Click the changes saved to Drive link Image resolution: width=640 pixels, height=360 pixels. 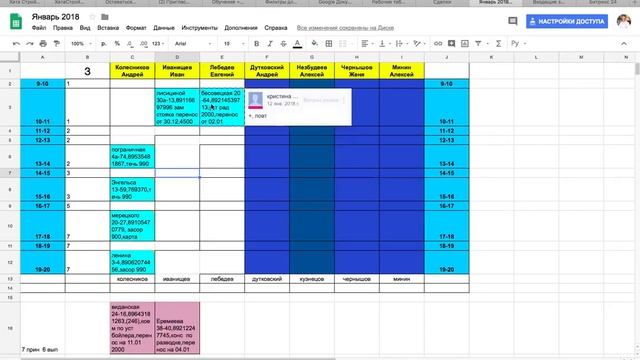pyautogui.click(x=345, y=28)
